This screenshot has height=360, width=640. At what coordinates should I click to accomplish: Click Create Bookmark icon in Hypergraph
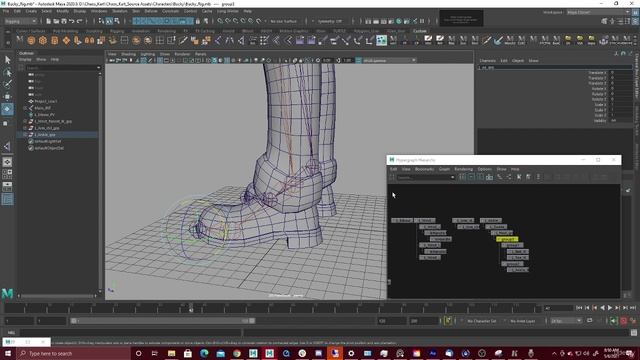click(519, 177)
